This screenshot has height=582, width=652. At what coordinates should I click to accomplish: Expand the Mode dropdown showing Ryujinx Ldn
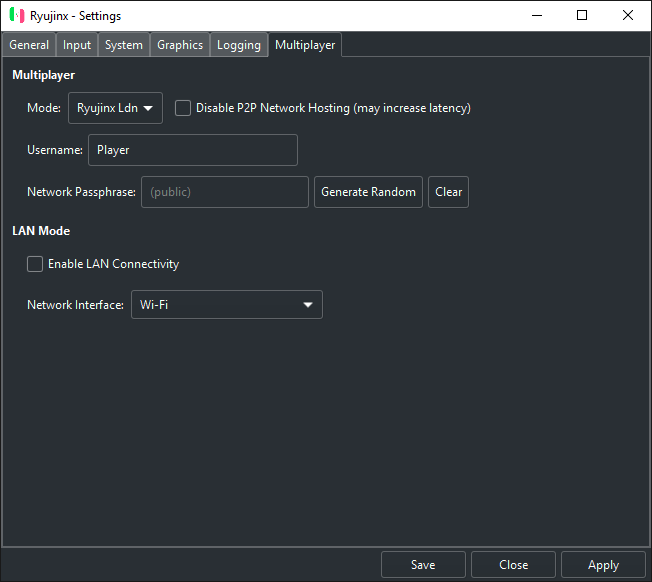pos(115,108)
